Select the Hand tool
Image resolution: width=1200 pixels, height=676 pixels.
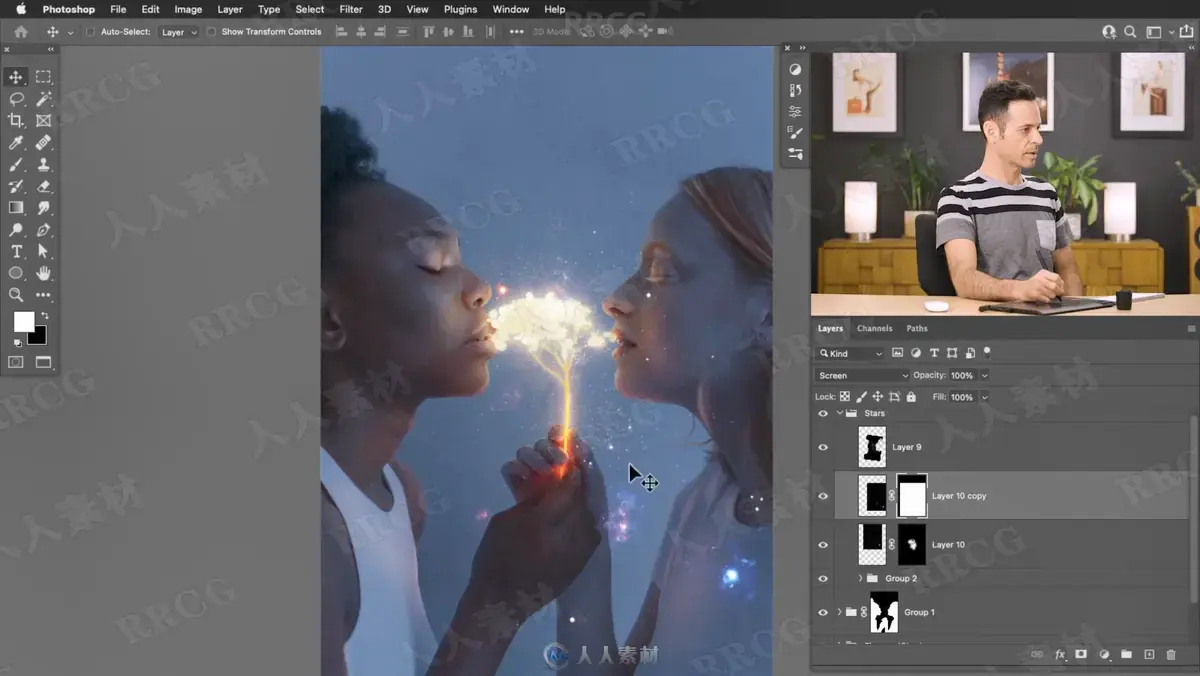pos(43,273)
